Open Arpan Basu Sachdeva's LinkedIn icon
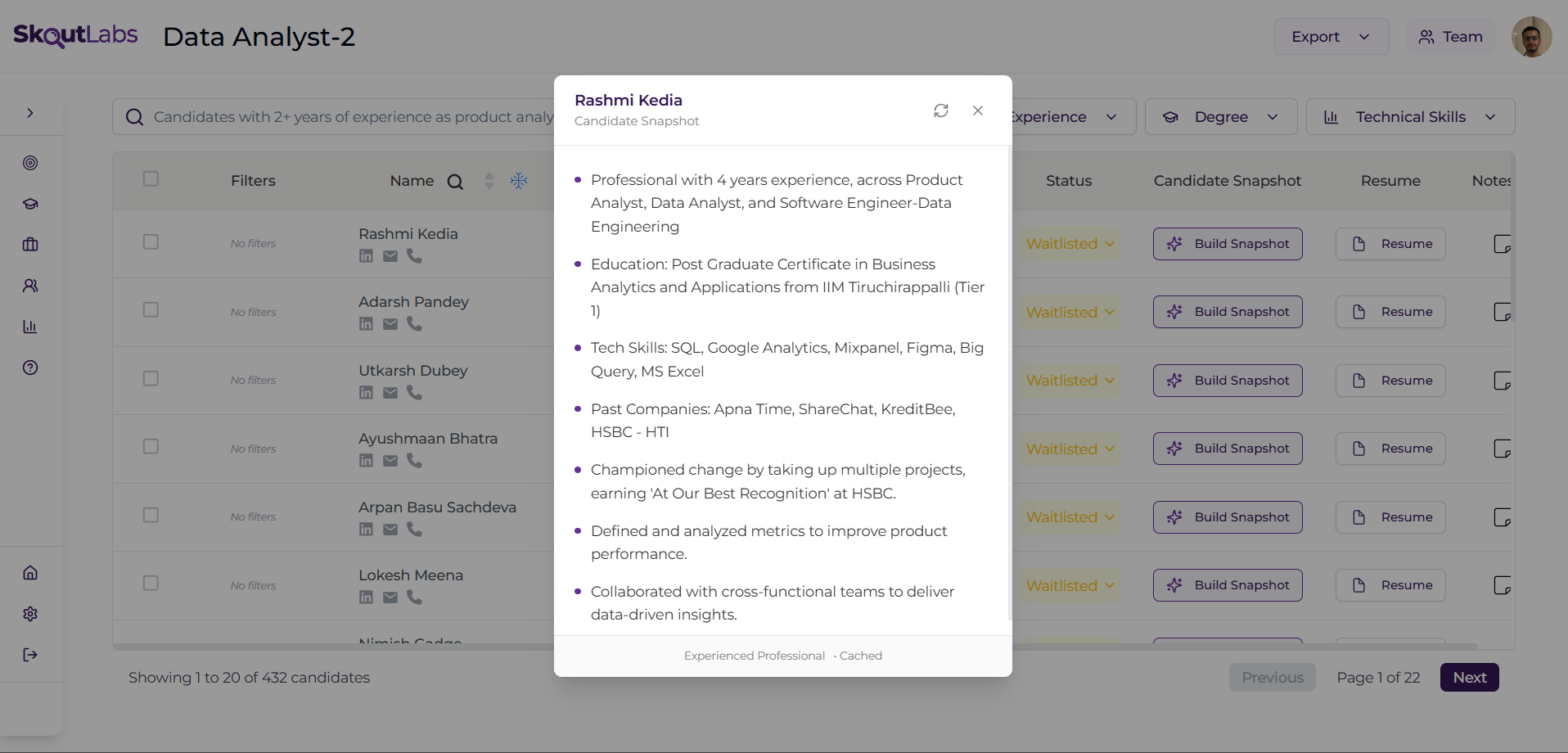 (366, 530)
